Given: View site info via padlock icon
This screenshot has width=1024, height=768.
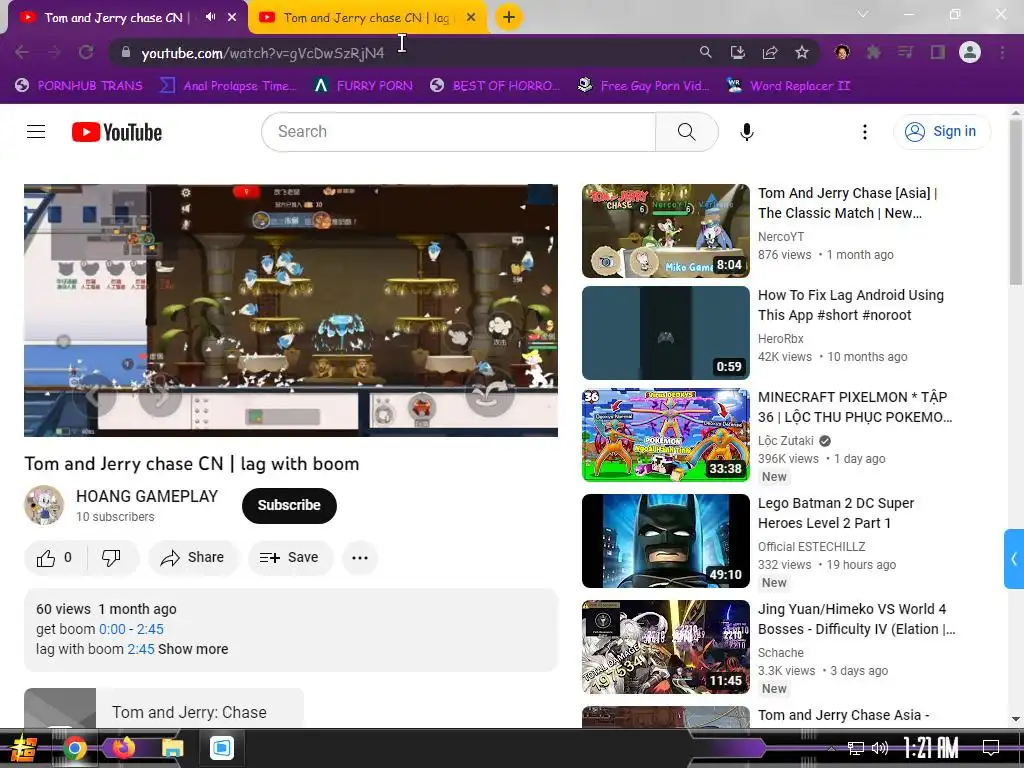Looking at the screenshot, I should tap(126, 52).
